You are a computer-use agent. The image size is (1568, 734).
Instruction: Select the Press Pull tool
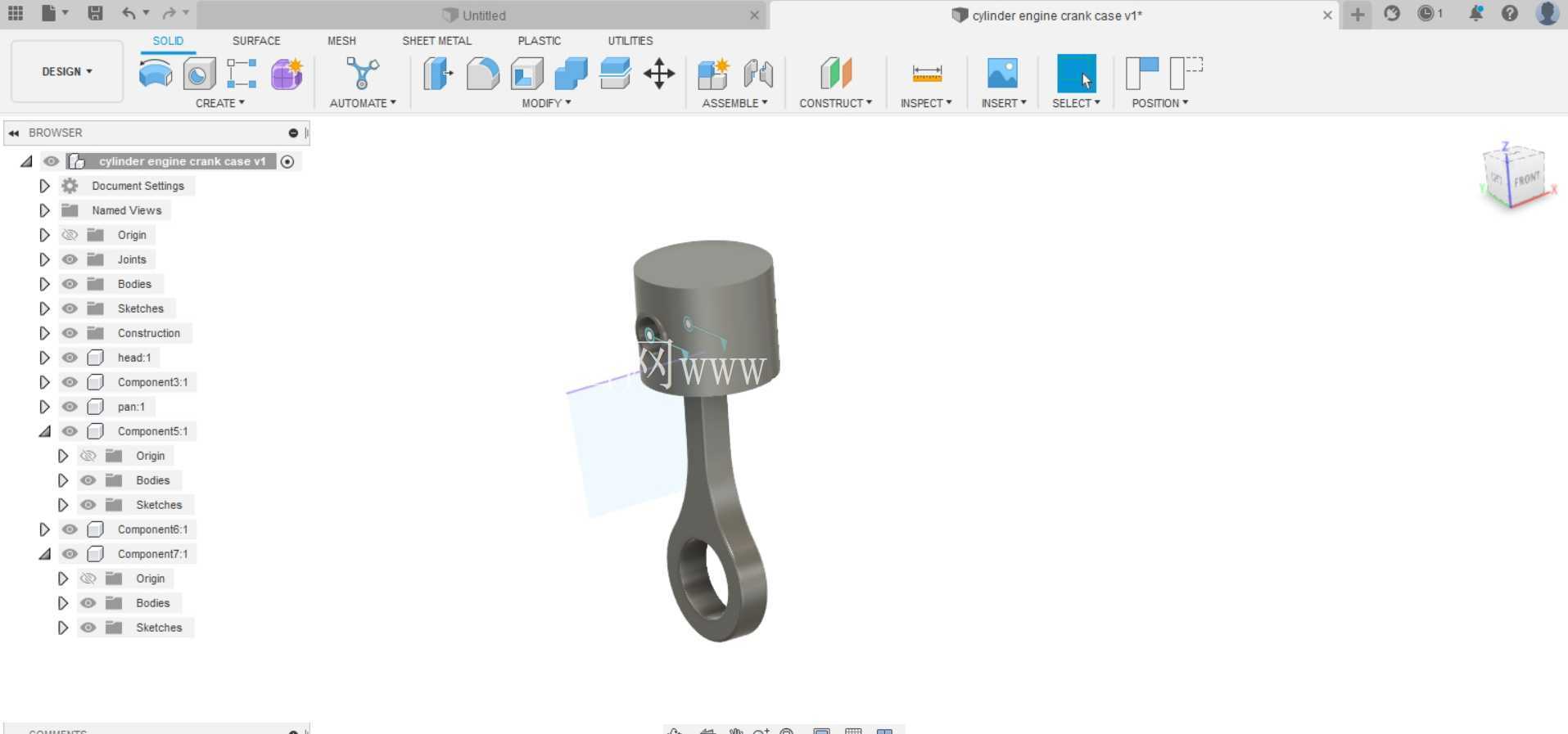click(x=438, y=74)
